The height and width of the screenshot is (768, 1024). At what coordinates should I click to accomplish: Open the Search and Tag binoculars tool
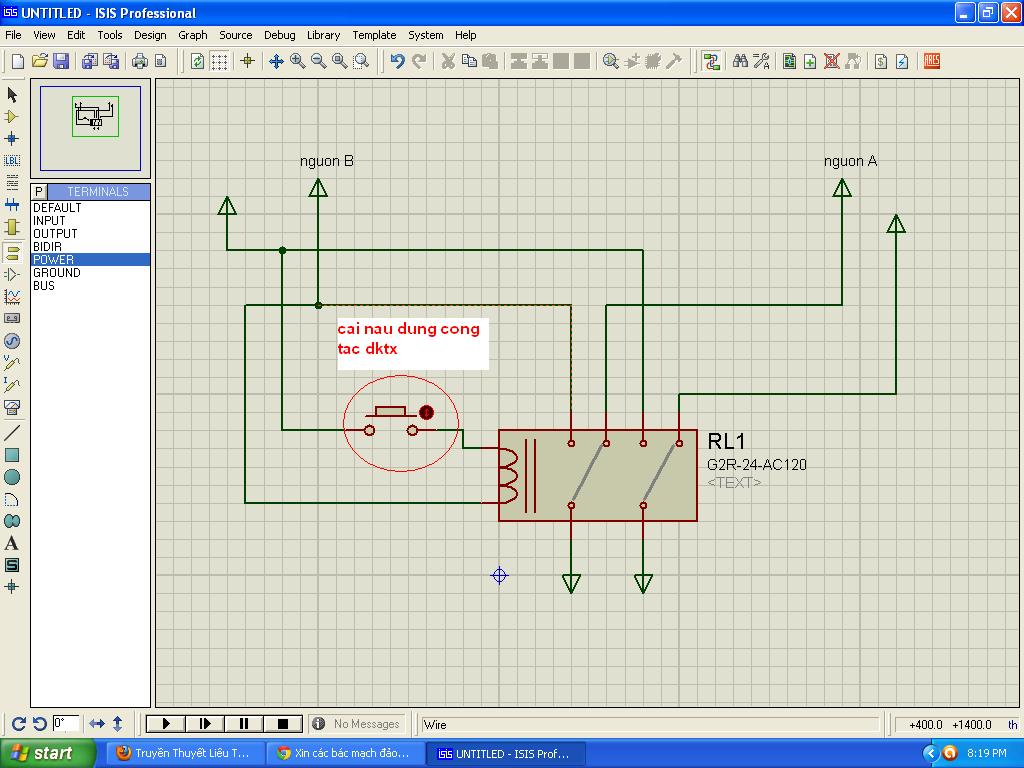tap(740, 61)
